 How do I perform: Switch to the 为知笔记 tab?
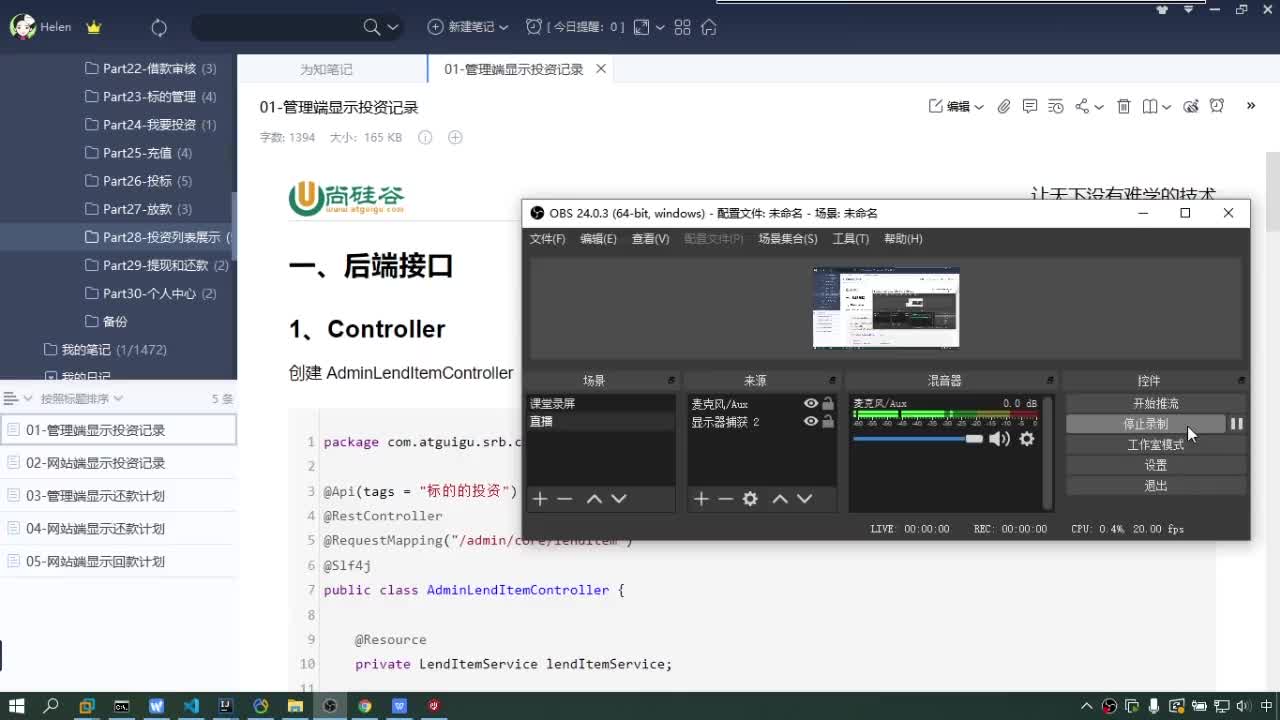326,69
